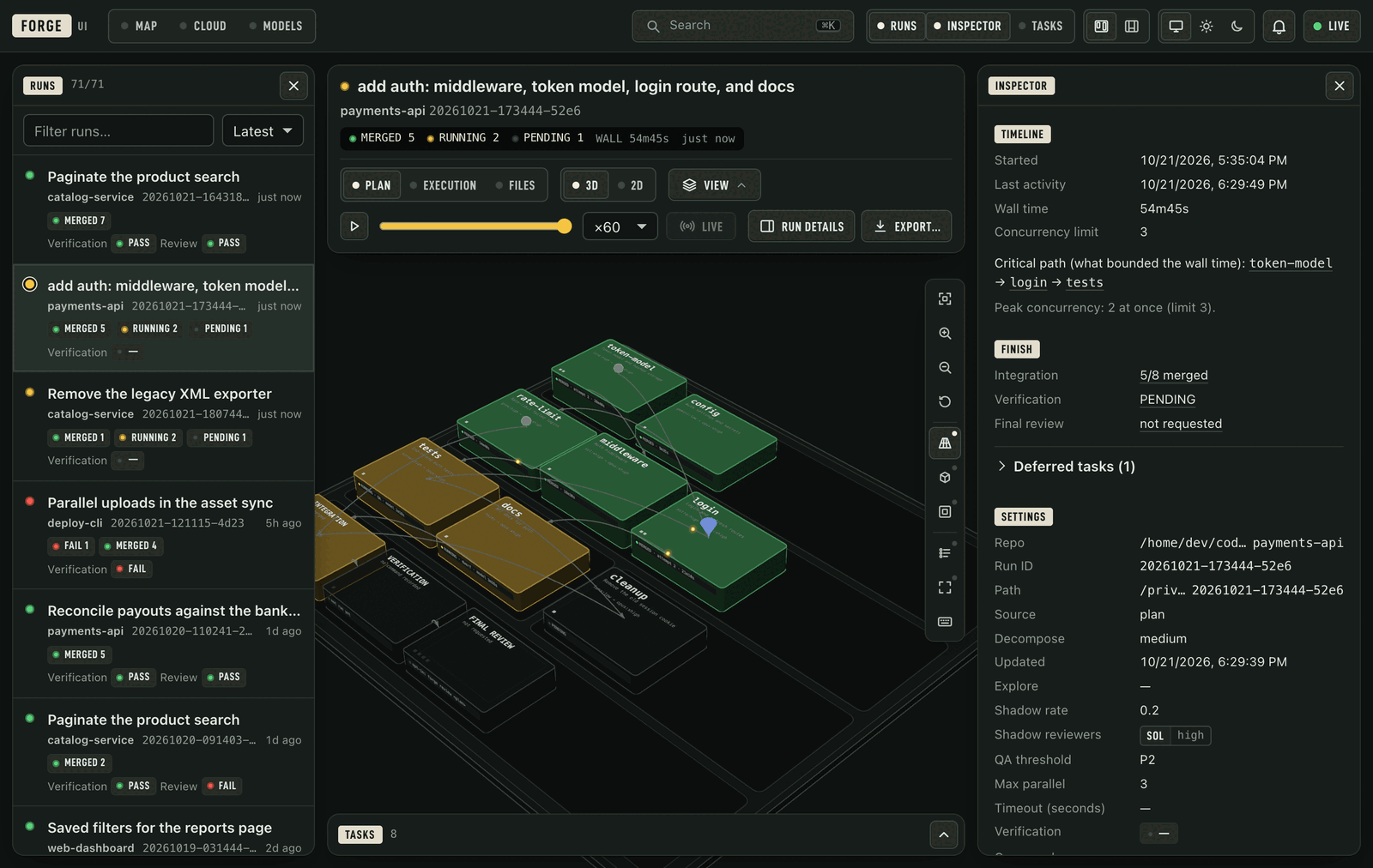This screenshot has width=1373, height=868.
Task: Go to the MAP nav item
Action: (139, 27)
